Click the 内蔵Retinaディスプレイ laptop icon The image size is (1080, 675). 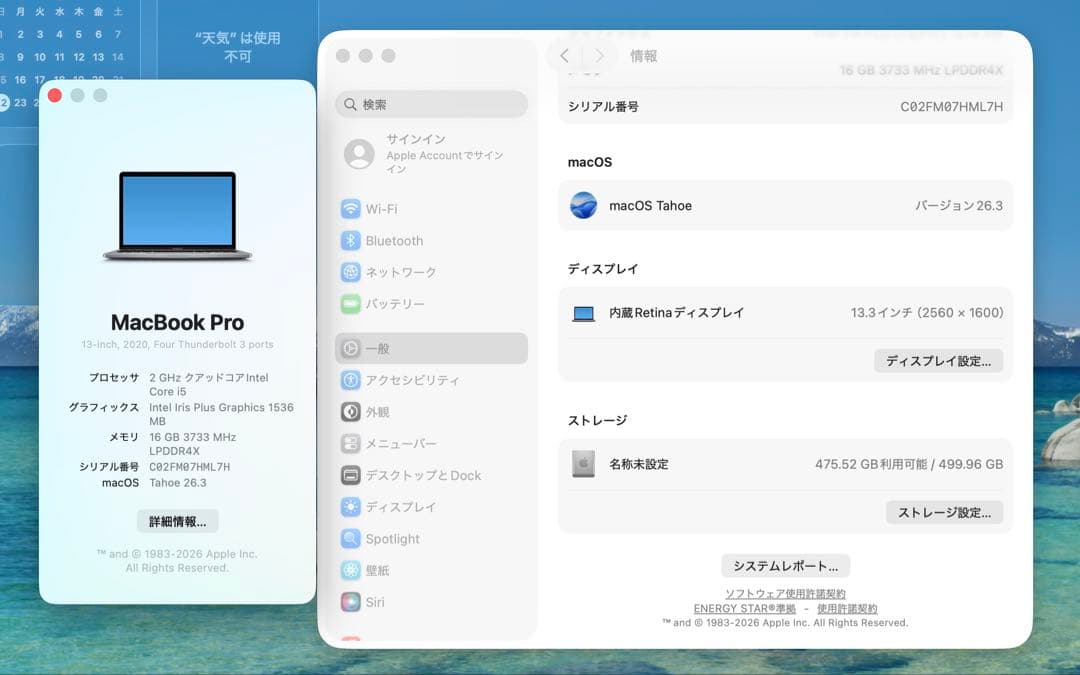[x=583, y=313]
